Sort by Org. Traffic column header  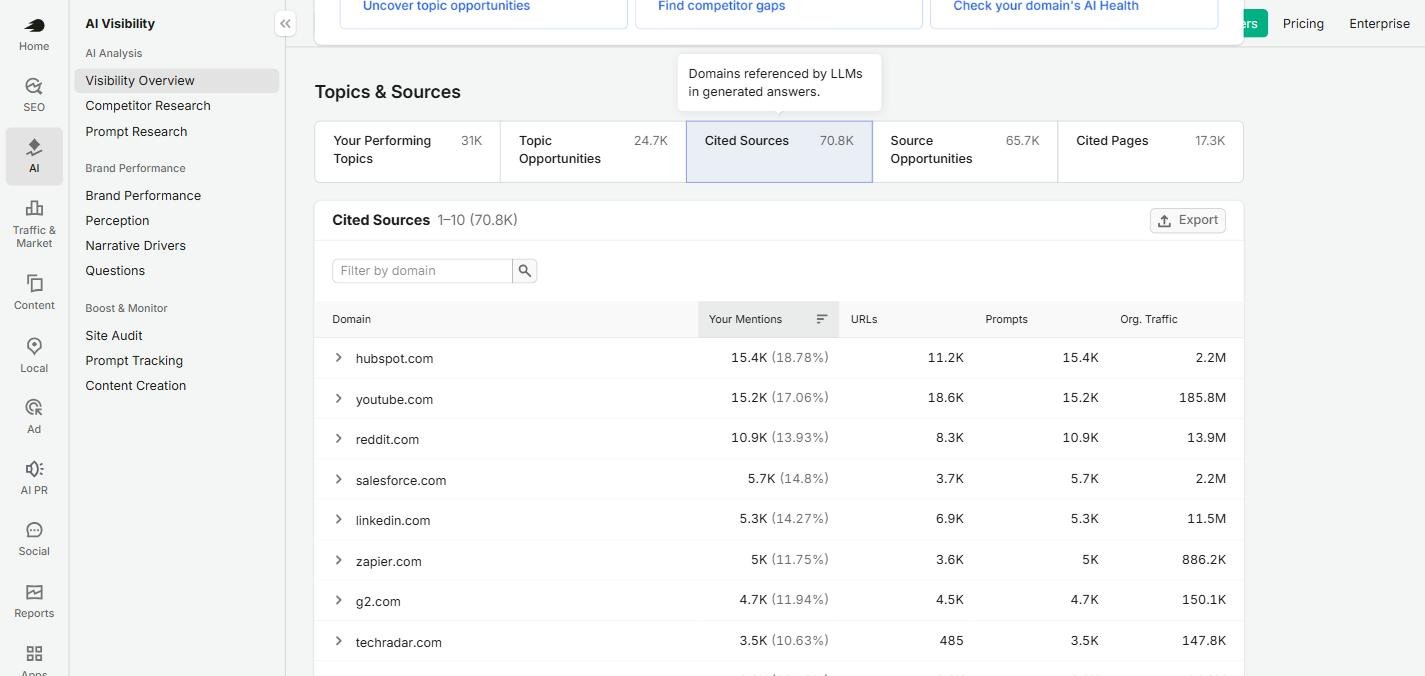(x=1149, y=319)
